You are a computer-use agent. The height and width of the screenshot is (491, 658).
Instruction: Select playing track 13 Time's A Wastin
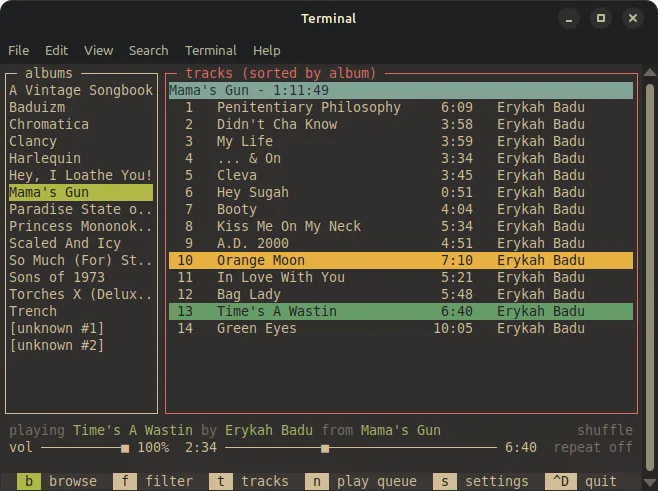[401, 311]
